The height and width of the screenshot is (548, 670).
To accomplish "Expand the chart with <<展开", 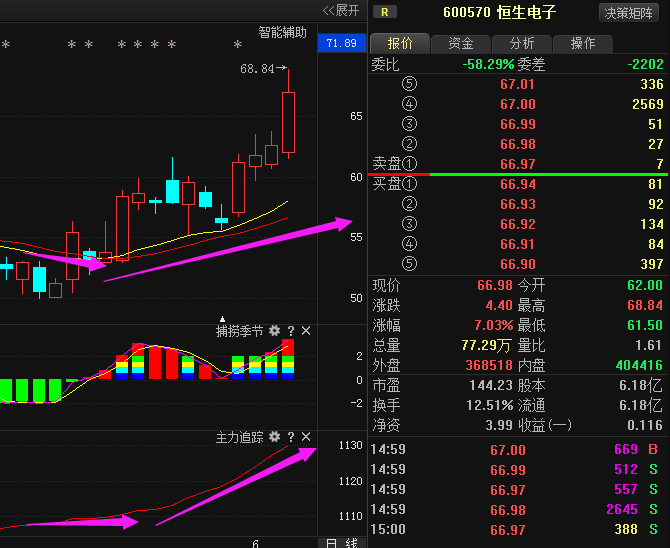I will pyautogui.click(x=340, y=10).
